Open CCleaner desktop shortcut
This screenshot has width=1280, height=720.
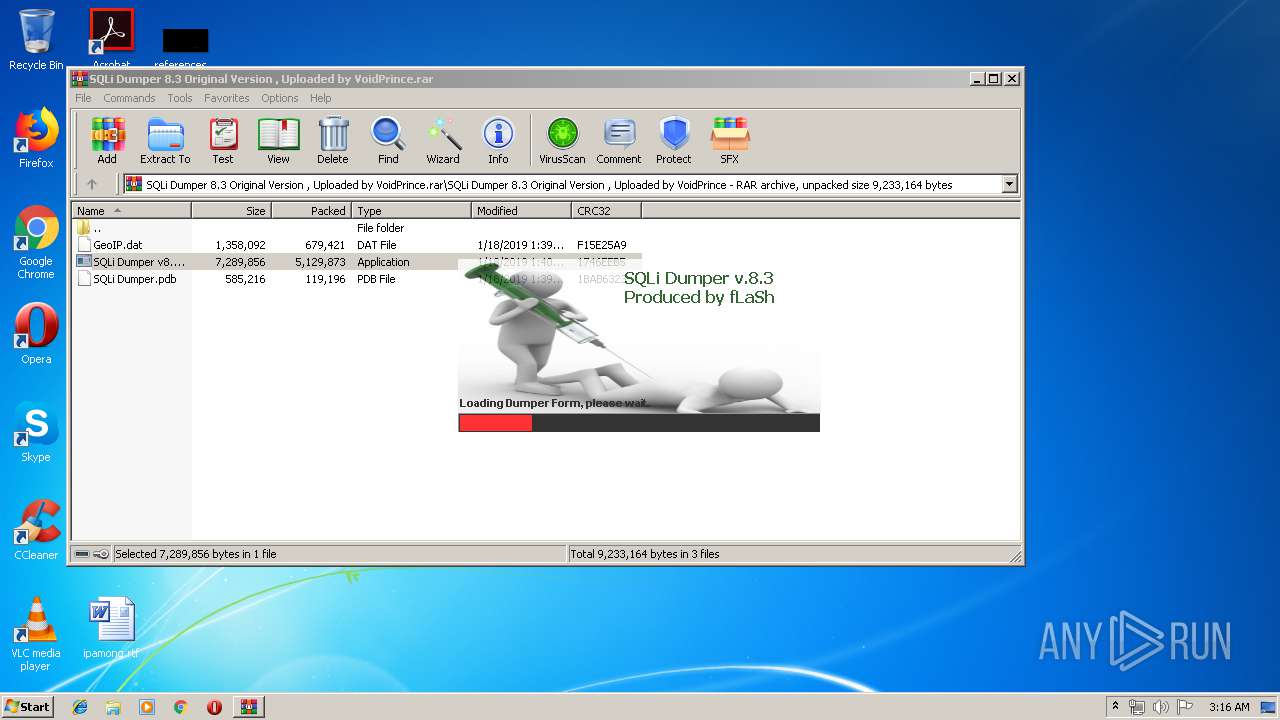[x=36, y=530]
